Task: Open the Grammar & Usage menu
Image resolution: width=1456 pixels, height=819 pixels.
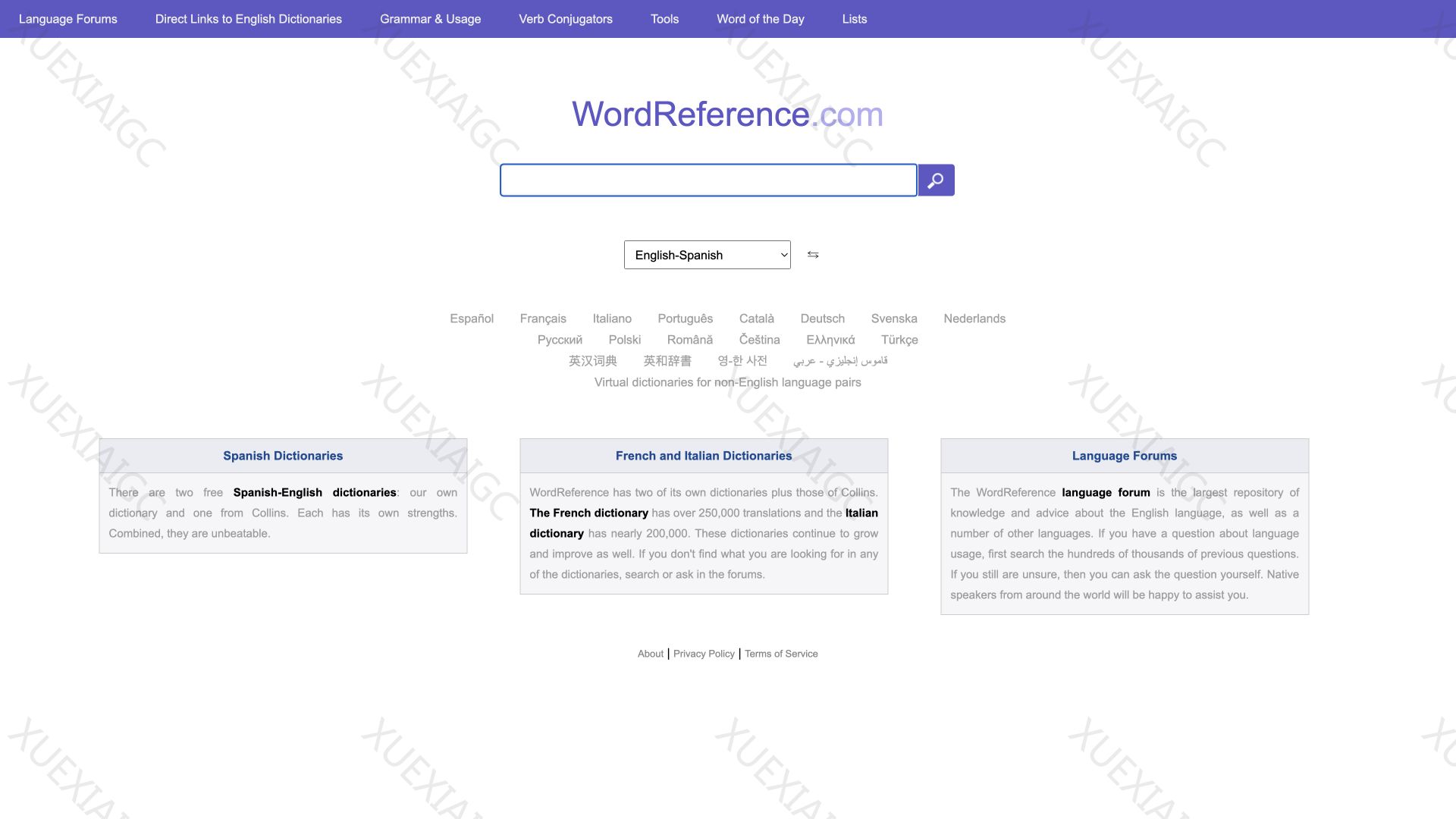Action: point(430,19)
